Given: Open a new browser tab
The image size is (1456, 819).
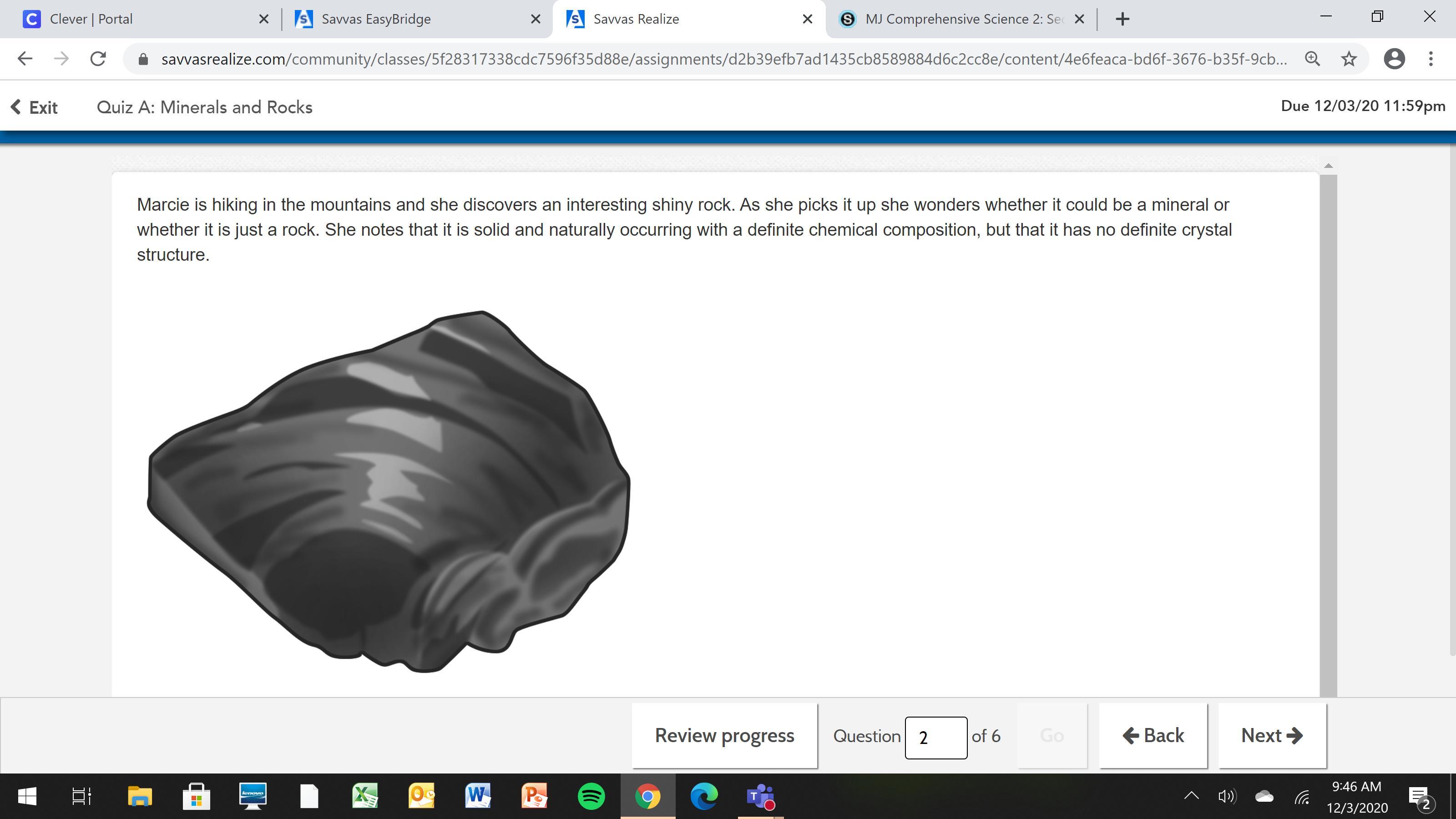Looking at the screenshot, I should pos(1122,19).
